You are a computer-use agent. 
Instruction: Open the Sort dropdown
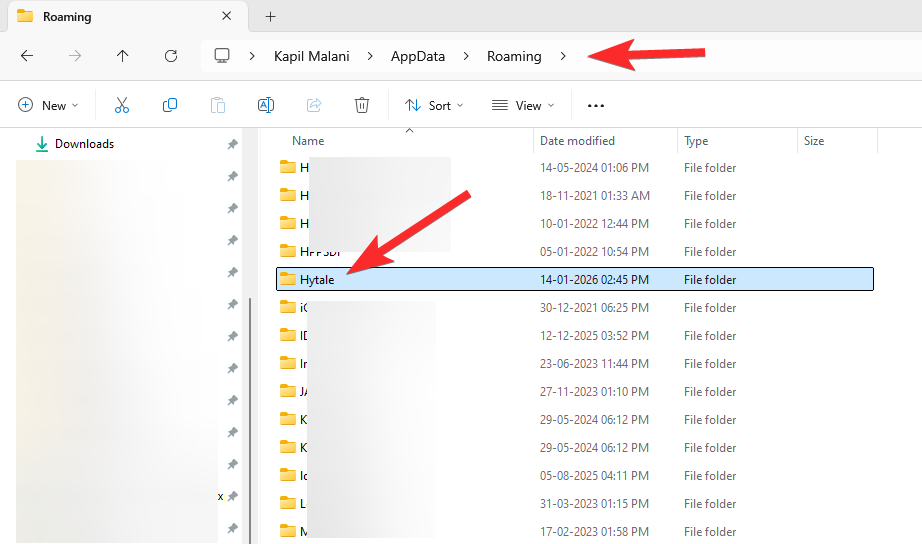[434, 105]
